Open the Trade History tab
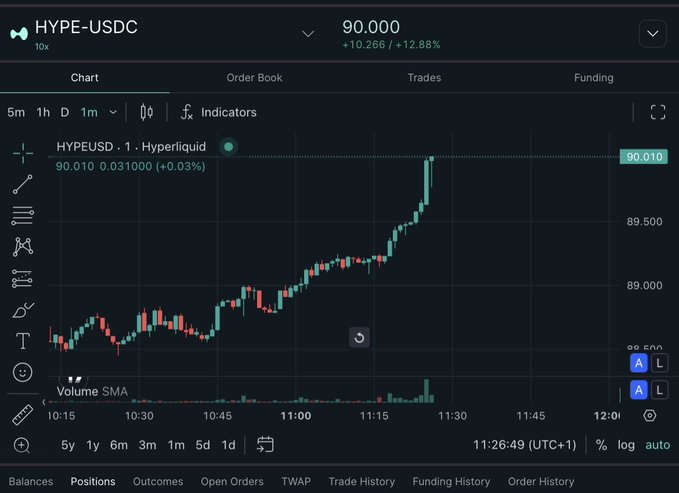 tap(362, 481)
